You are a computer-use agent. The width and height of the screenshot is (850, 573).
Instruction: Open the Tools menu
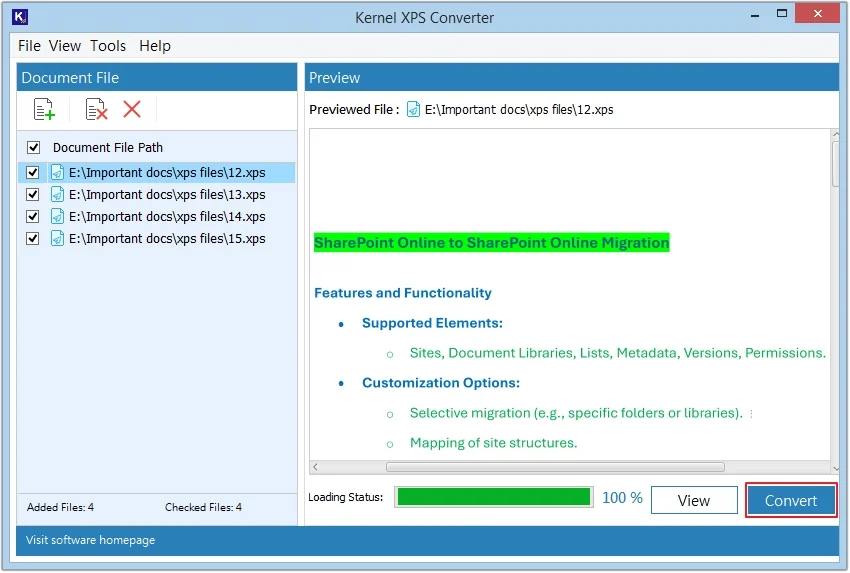(x=108, y=46)
